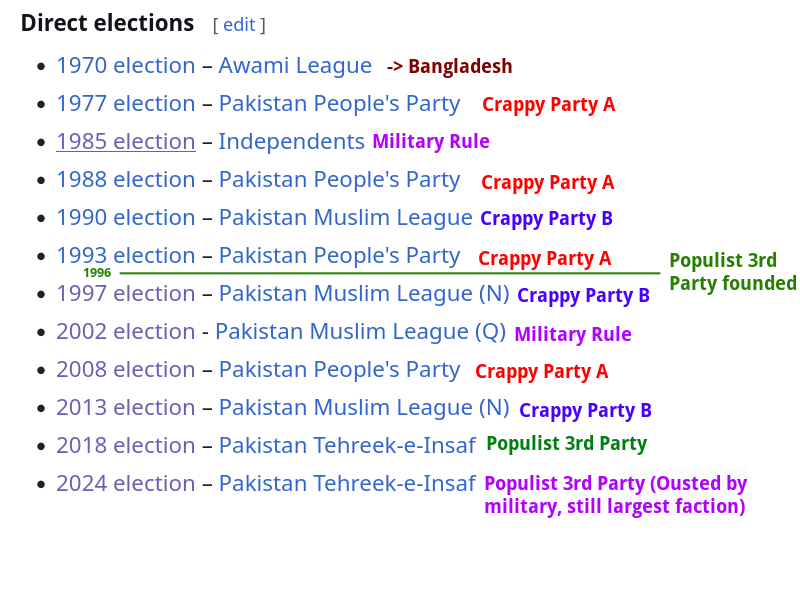Screen dimensions: 800x600
Task: Open first Pakistan Muslim League (N) link
Action: click(x=364, y=293)
